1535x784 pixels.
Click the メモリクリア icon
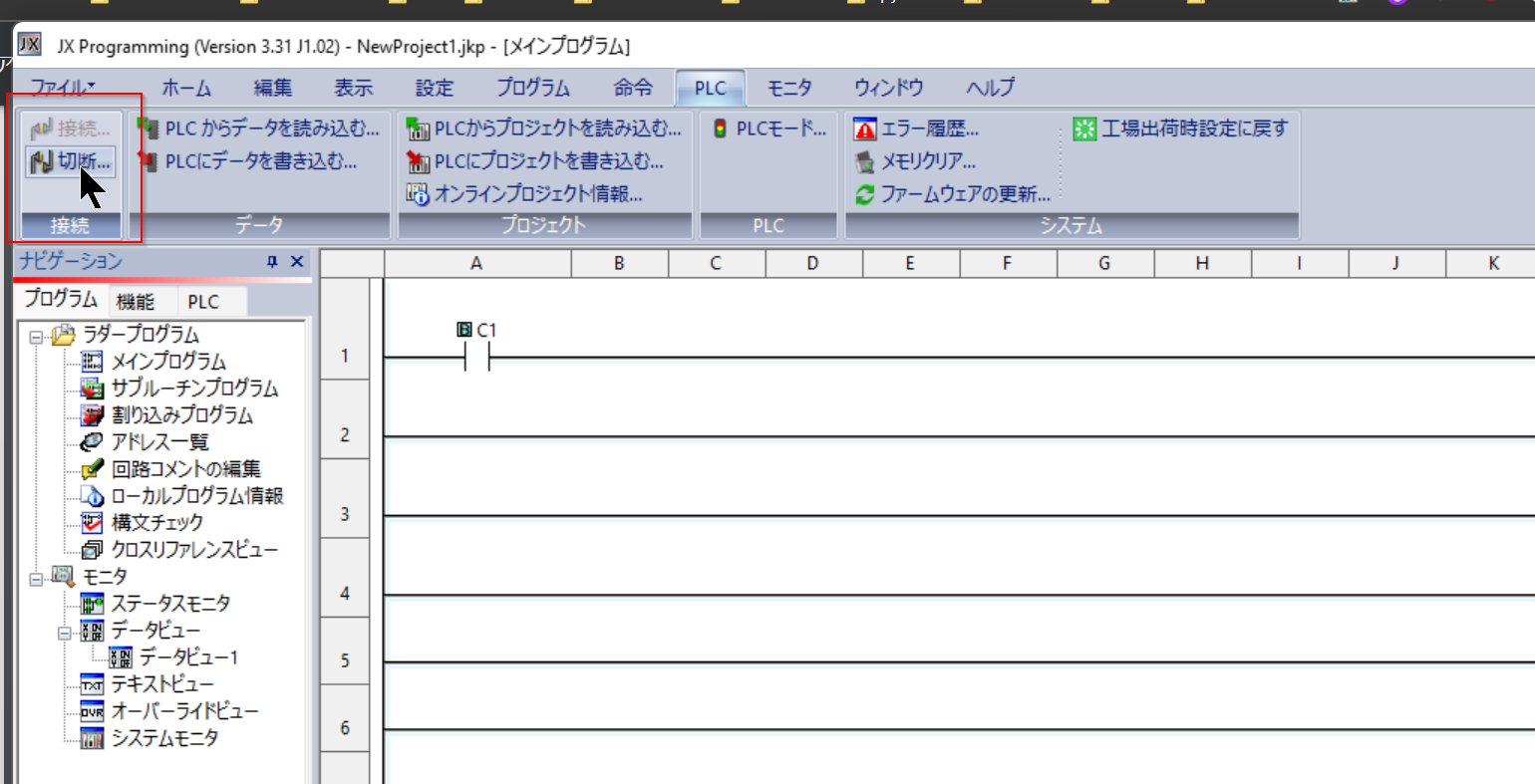click(x=864, y=161)
